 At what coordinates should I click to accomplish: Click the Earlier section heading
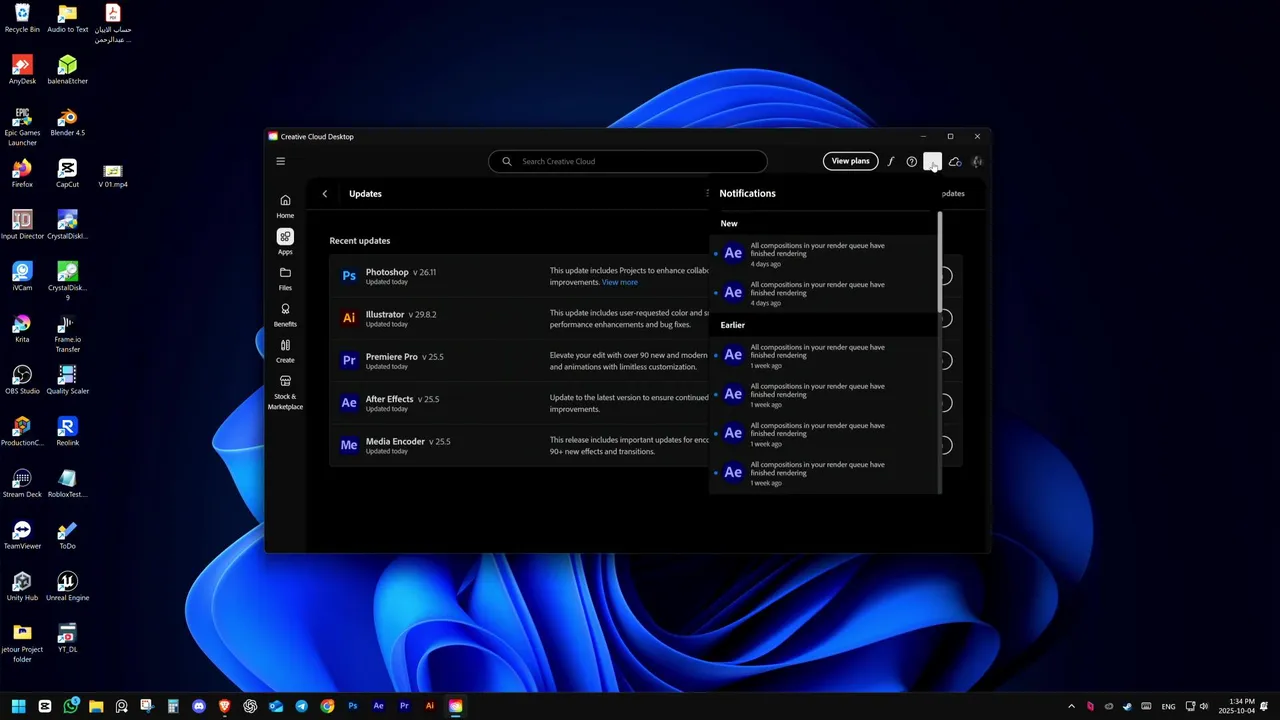pyautogui.click(x=732, y=325)
